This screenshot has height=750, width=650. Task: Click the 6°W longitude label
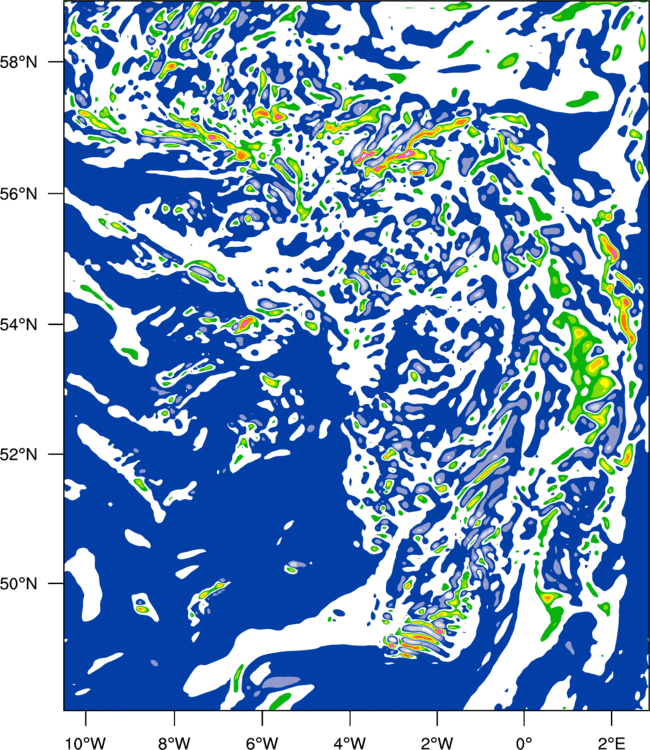click(x=262, y=743)
